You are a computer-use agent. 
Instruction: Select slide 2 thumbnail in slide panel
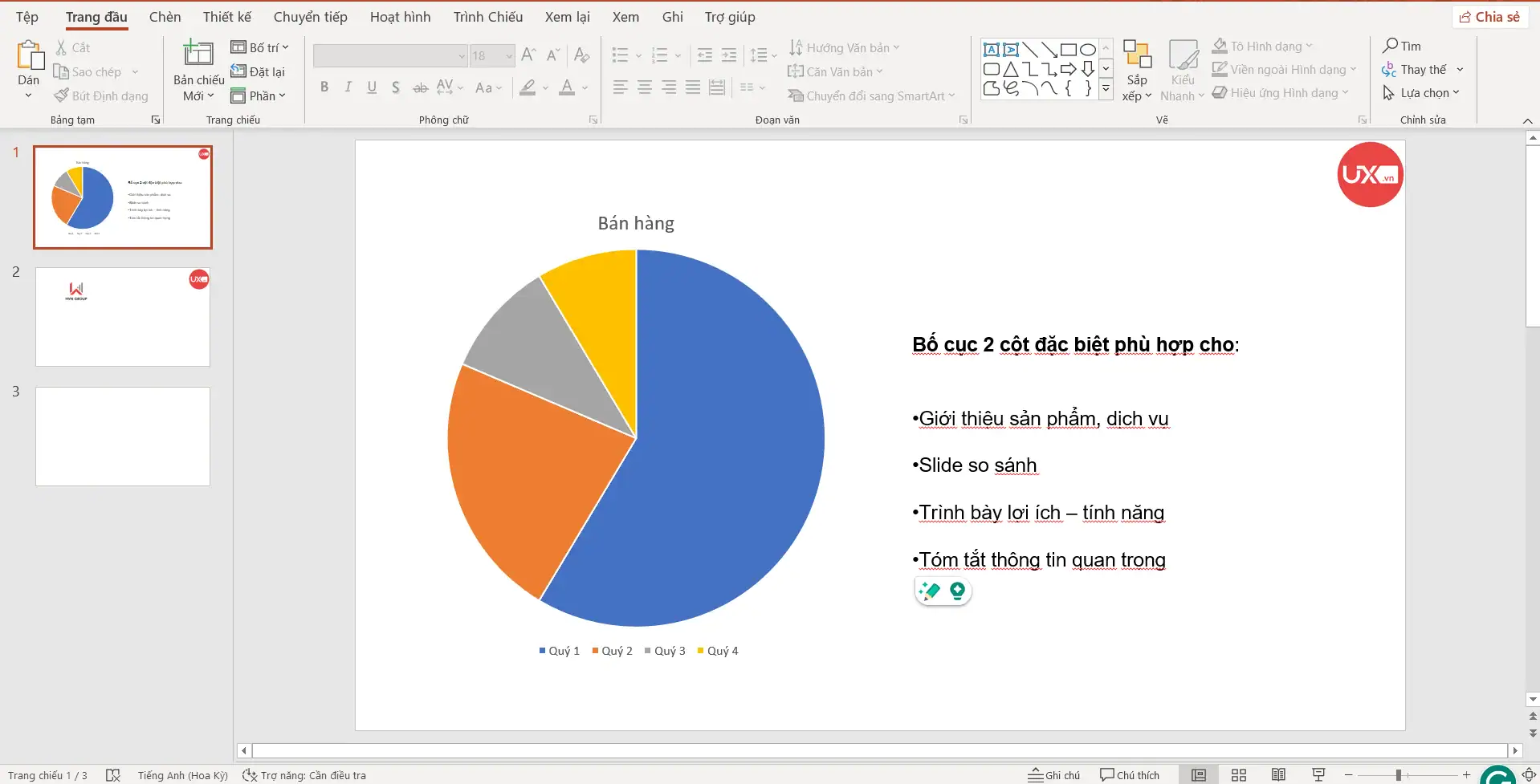(123, 317)
